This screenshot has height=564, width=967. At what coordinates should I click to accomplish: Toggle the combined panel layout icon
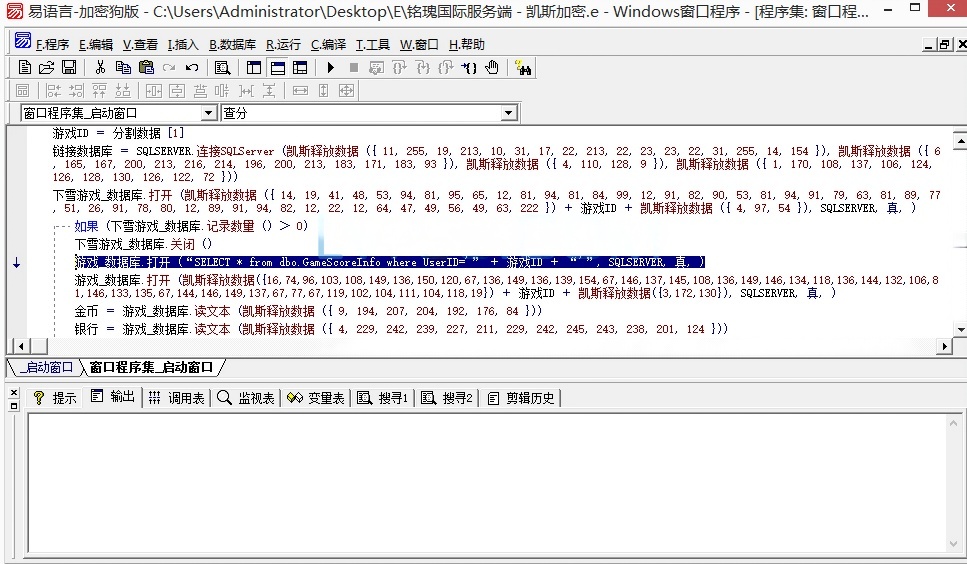tap(300, 68)
